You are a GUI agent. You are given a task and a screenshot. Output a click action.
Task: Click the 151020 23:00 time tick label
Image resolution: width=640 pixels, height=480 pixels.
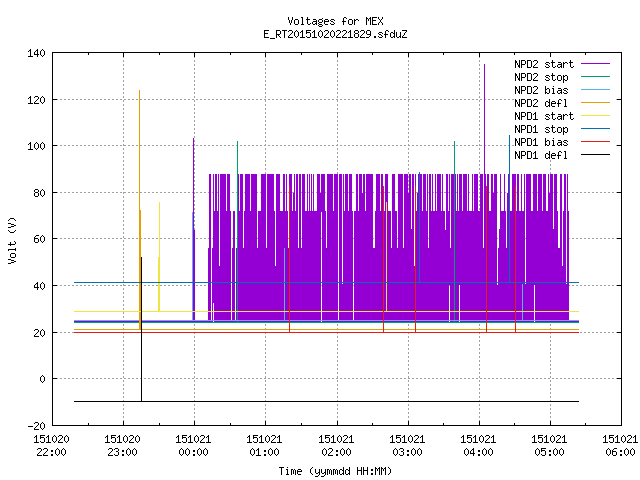click(x=122, y=446)
